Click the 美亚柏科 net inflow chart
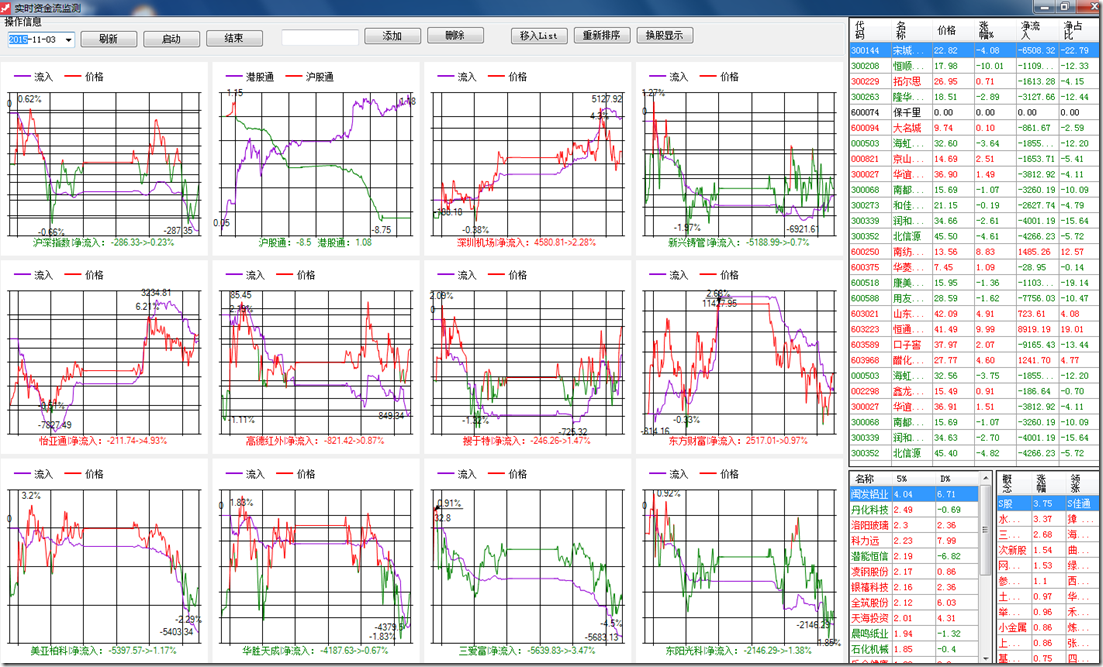The image size is (1103, 667). tap(104, 559)
